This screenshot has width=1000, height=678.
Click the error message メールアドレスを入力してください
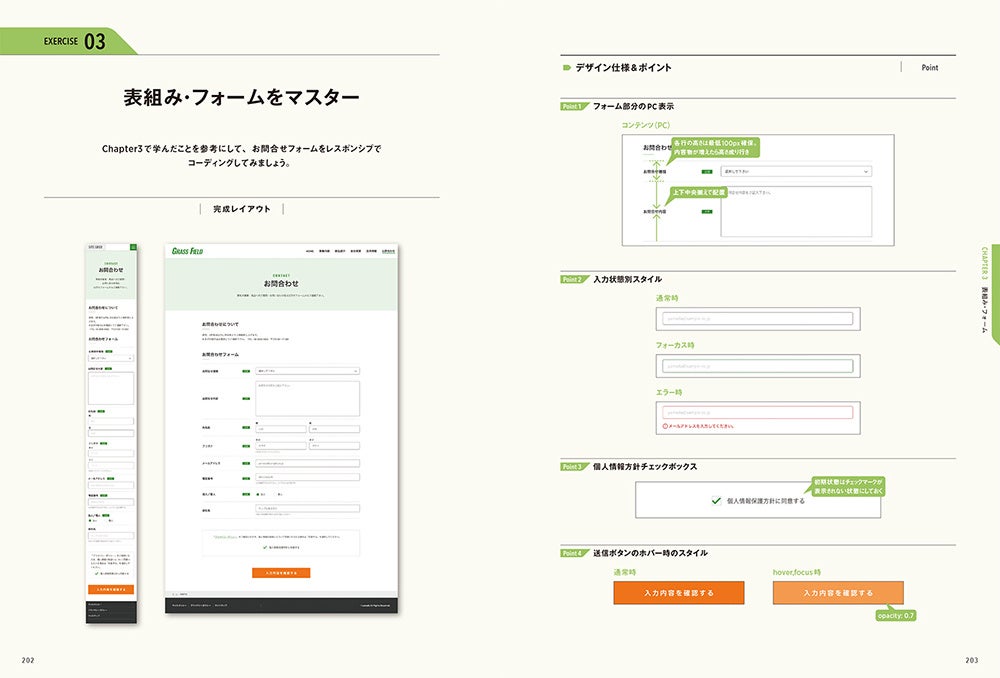tap(702, 426)
